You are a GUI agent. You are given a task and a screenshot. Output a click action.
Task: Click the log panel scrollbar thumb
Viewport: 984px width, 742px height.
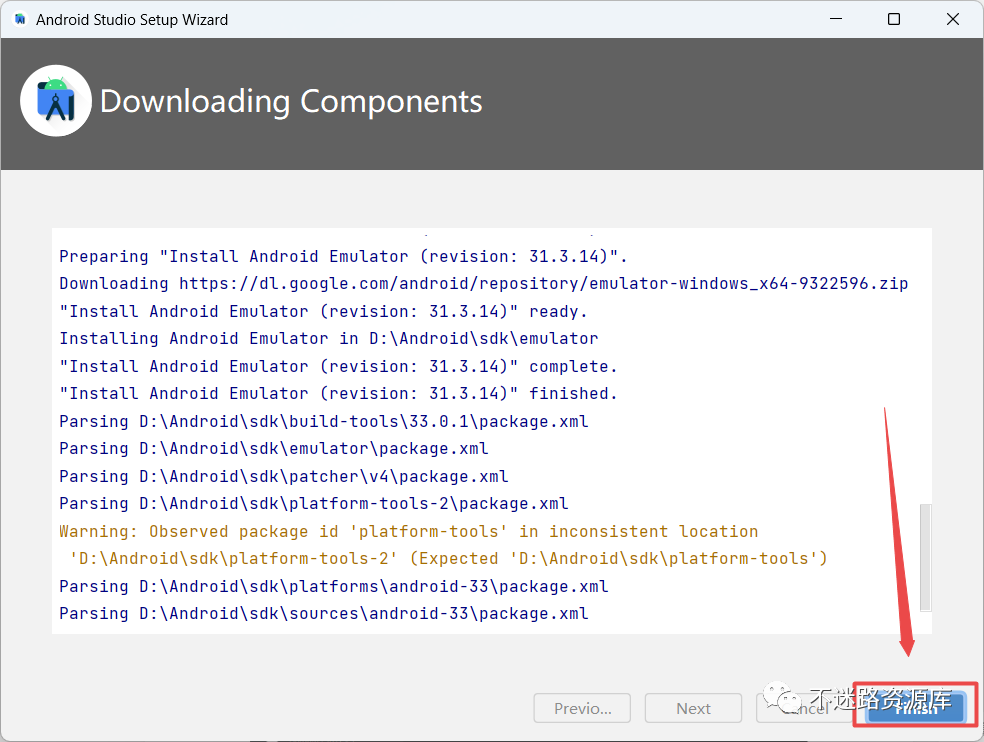[x=926, y=557]
